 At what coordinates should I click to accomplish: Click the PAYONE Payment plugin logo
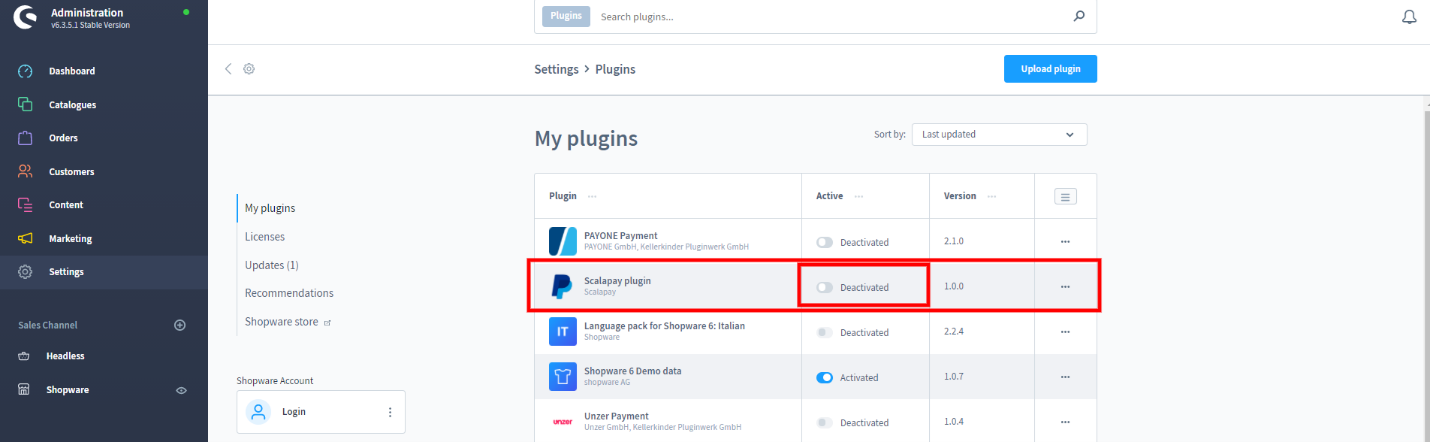(x=563, y=242)
